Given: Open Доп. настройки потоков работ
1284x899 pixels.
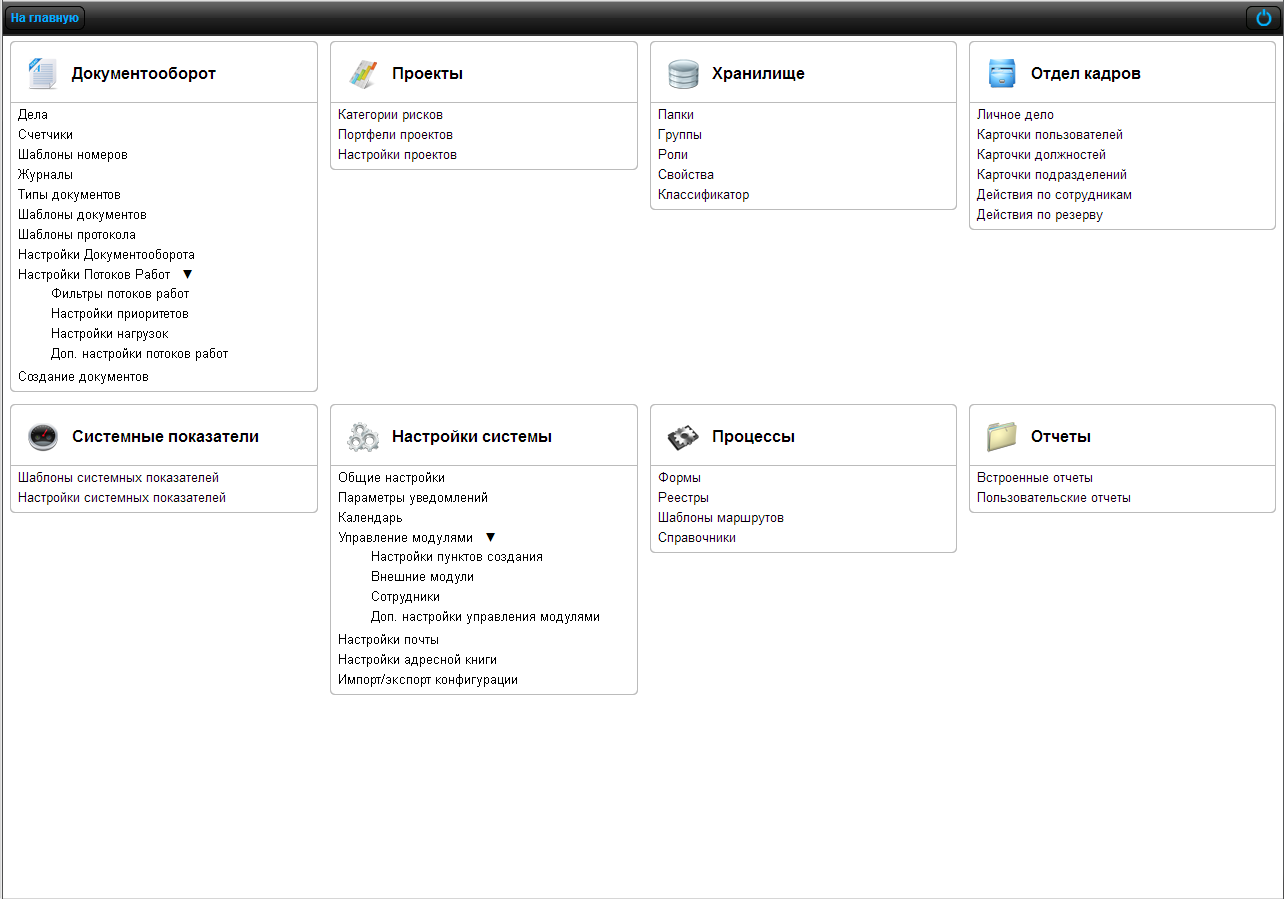Looking at the screenshot, I should pos(139,354).
